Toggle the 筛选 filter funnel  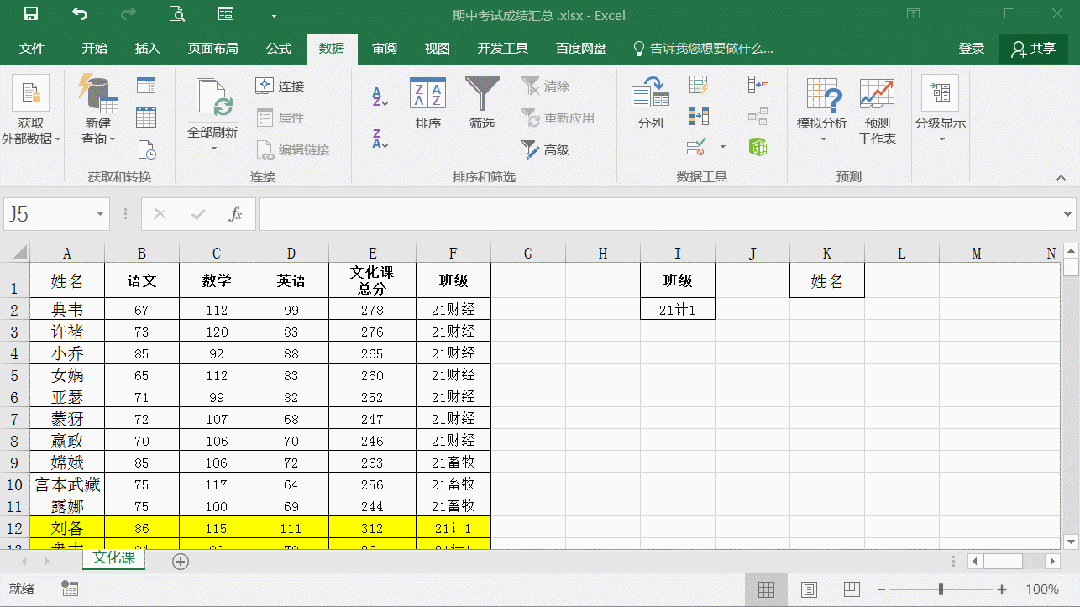(481, 103)
